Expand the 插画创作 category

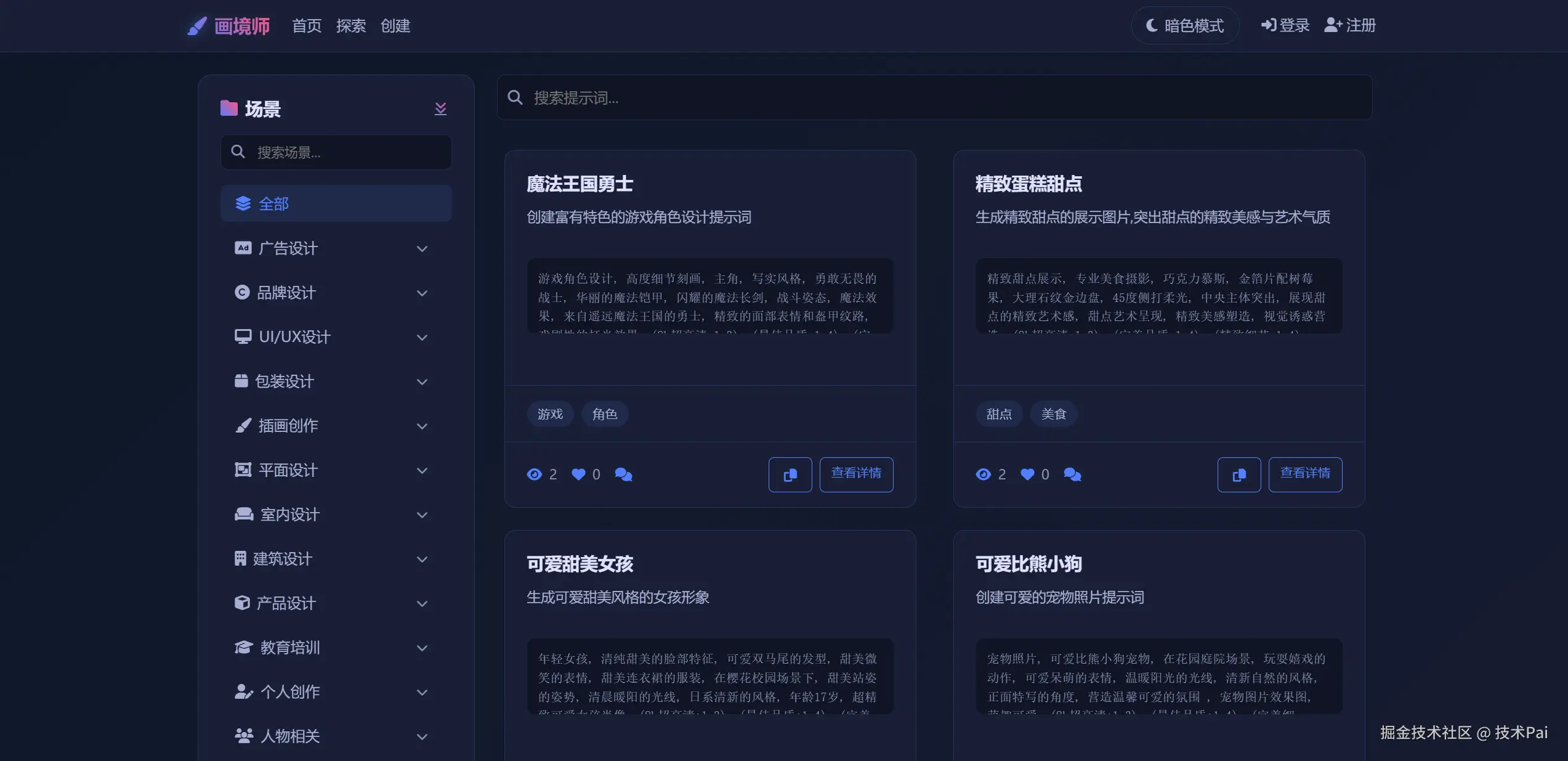(x=422, y=426)
